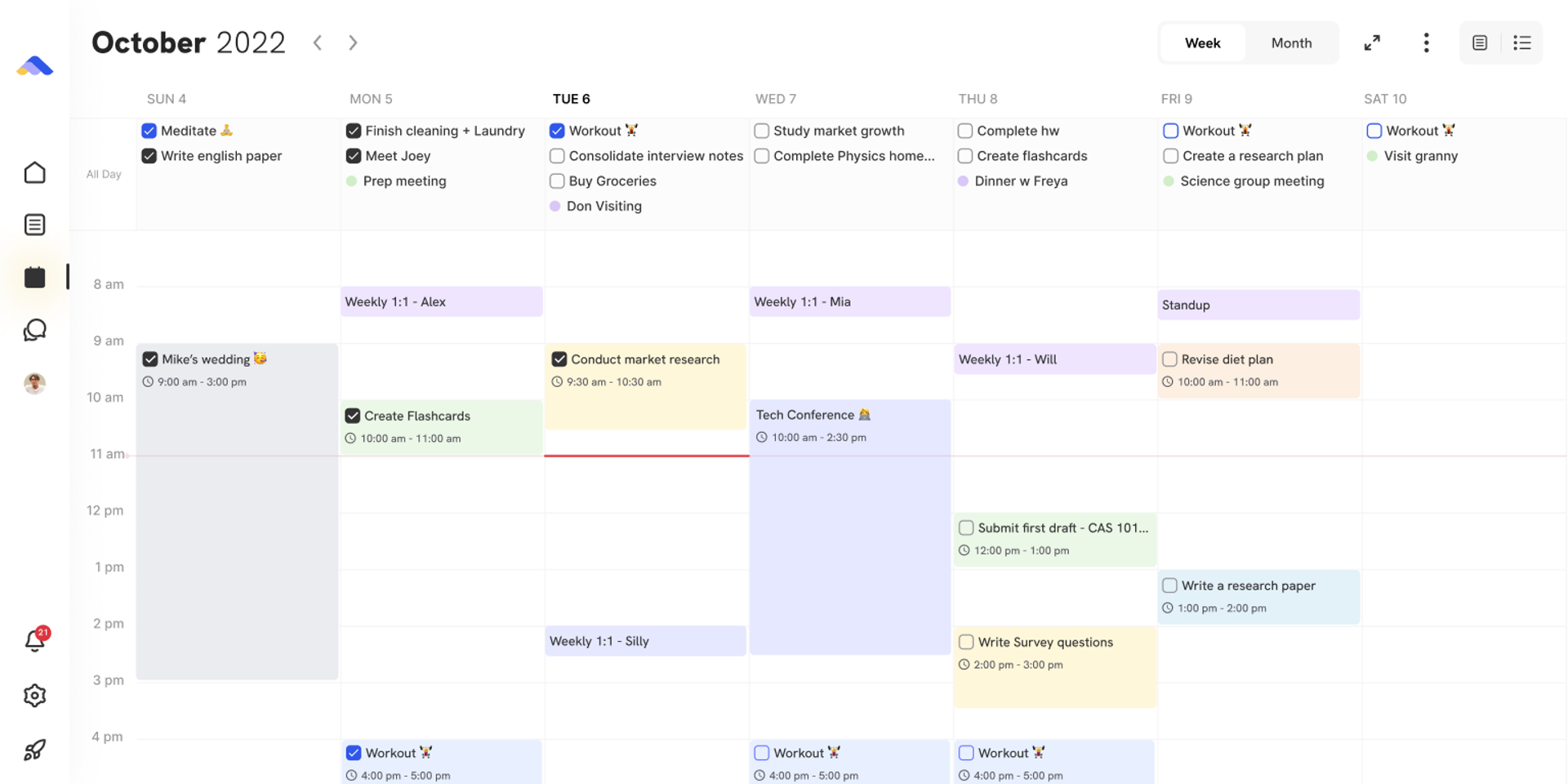Screen dimensions: 1568x784
Task: Advance to next week chevron
Action: coord(353,42)
